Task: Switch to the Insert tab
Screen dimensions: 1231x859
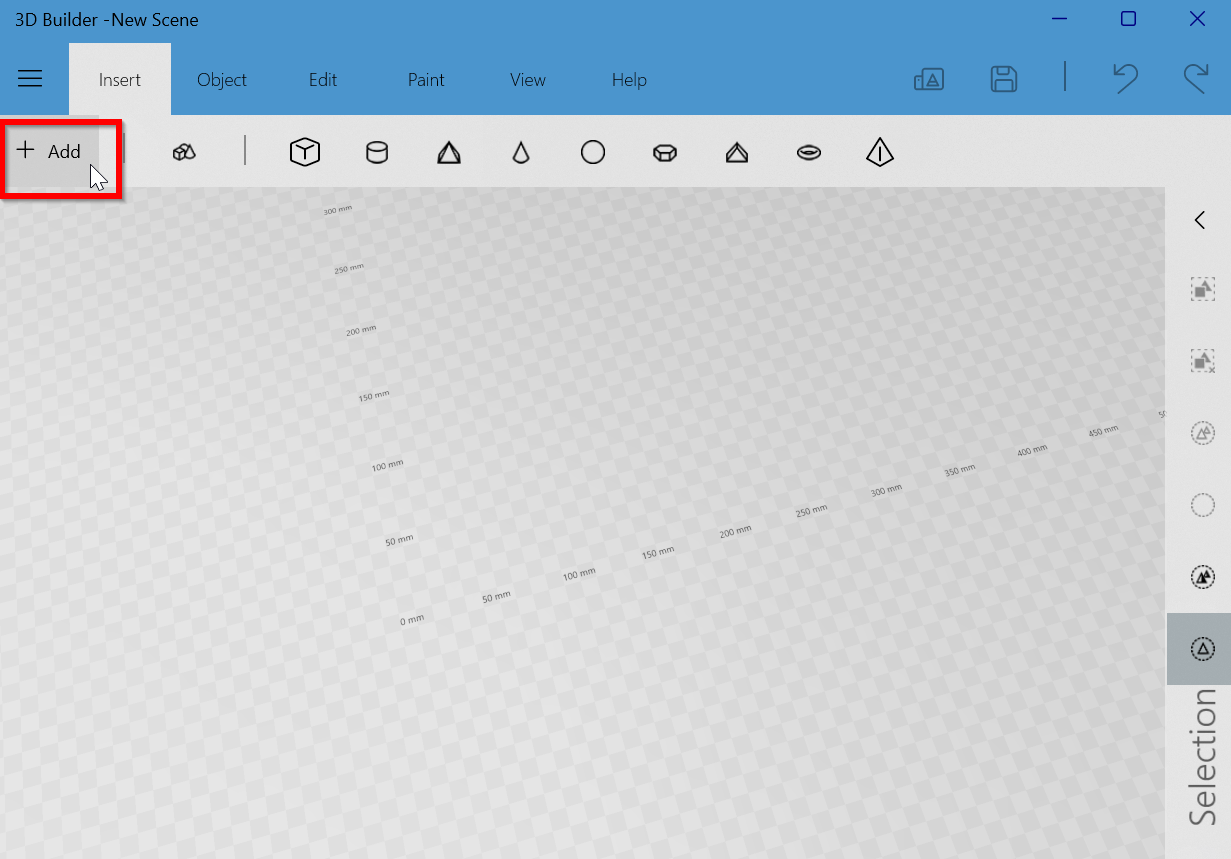Action: tap(120, 80)
